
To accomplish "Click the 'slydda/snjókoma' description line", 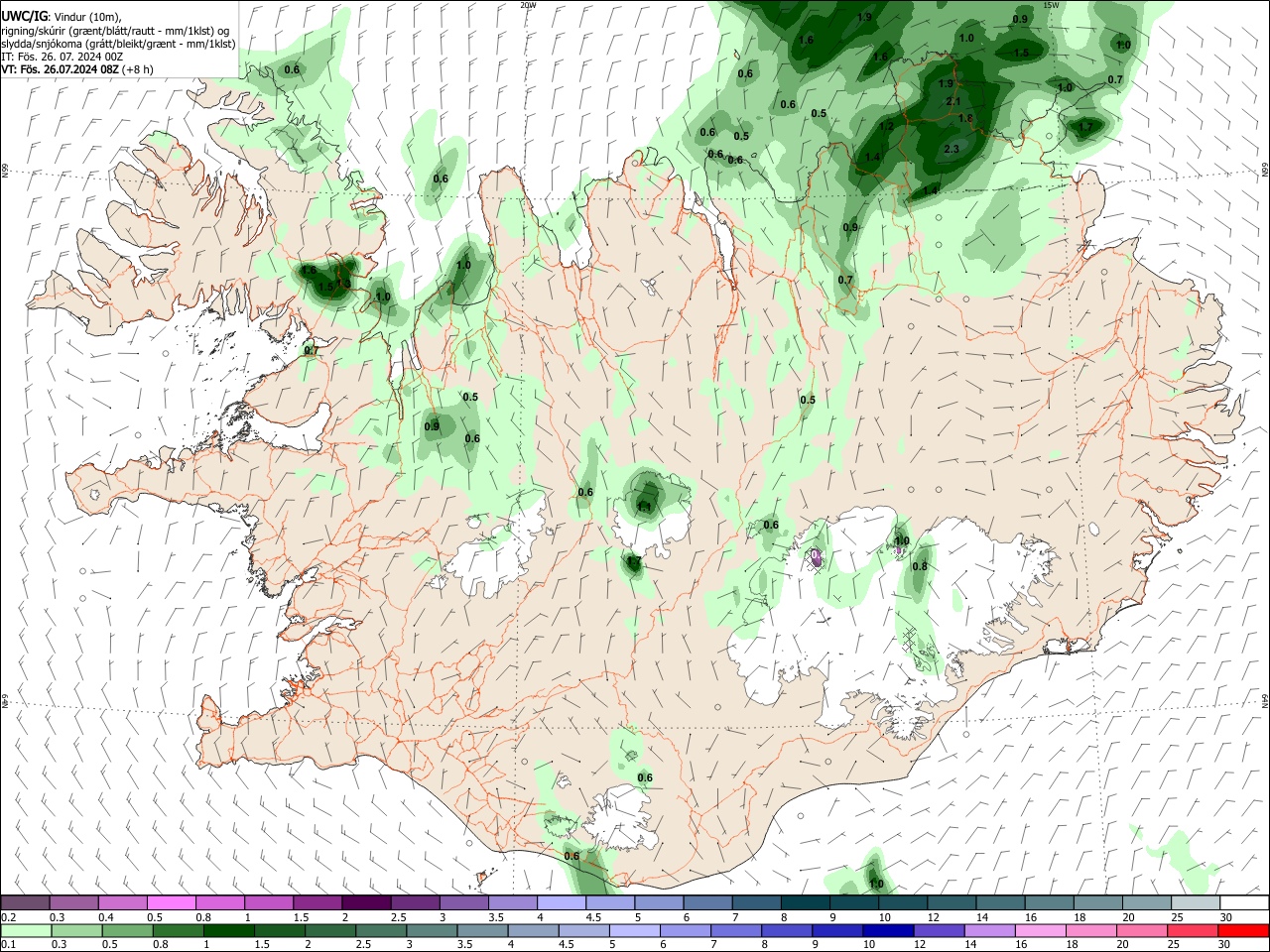I will coord(118,45).
